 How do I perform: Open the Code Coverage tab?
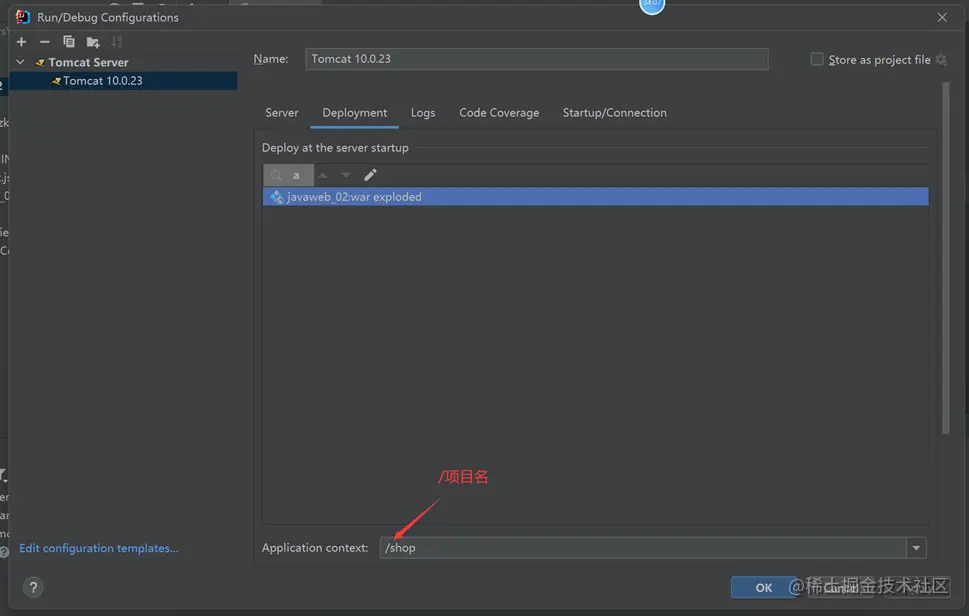(x=499, y=113)
